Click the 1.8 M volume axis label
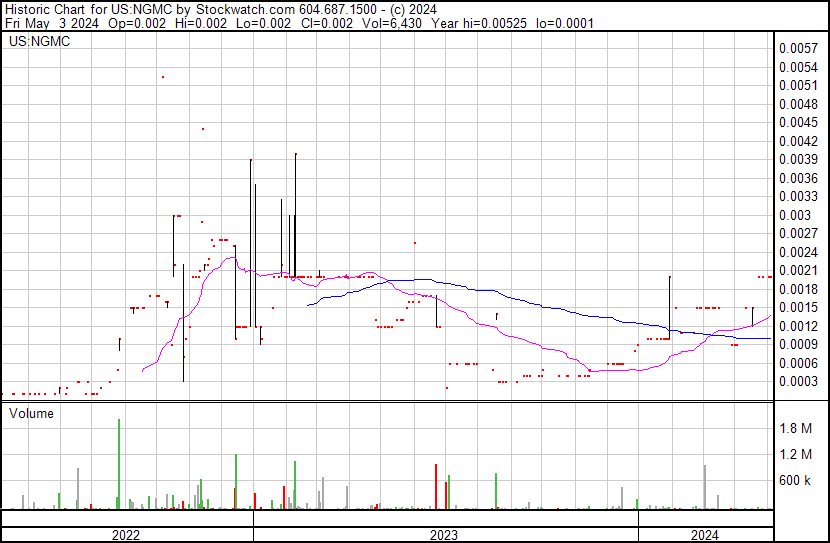The height and width of the screenshot is (543, 830). [796, 428]
